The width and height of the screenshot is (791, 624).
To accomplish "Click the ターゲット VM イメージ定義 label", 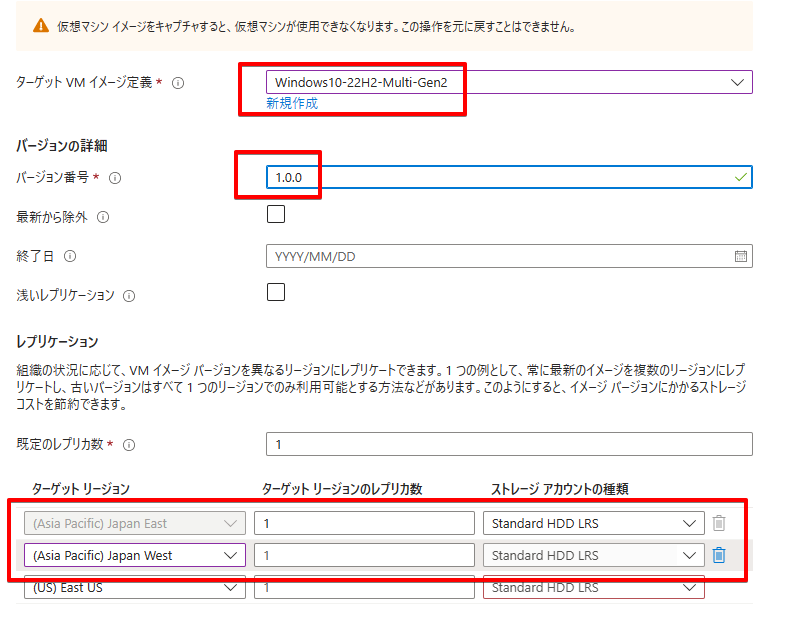I will pyautogui.click(x=84, y=82).
